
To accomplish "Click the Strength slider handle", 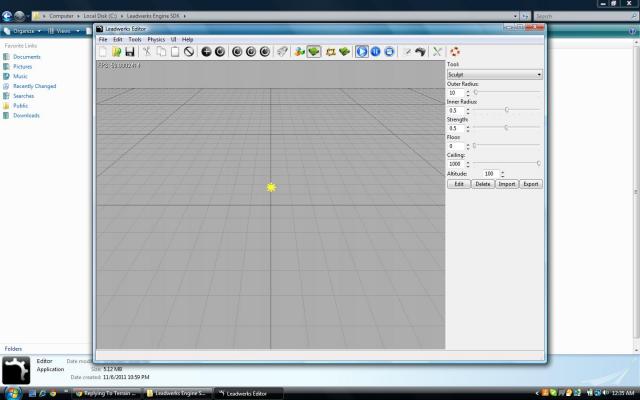I will point(506,128).
